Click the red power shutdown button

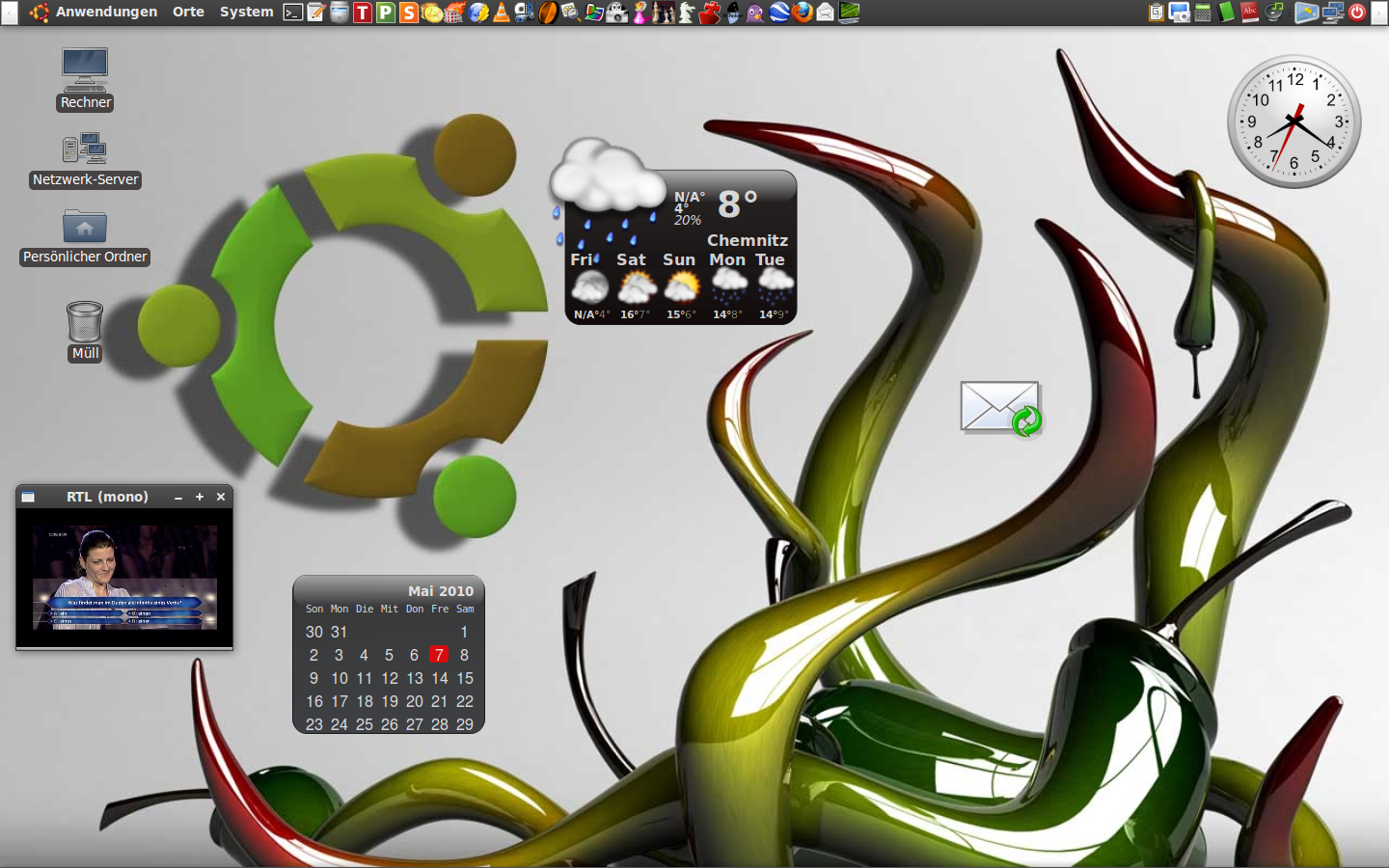(1357, 13)
